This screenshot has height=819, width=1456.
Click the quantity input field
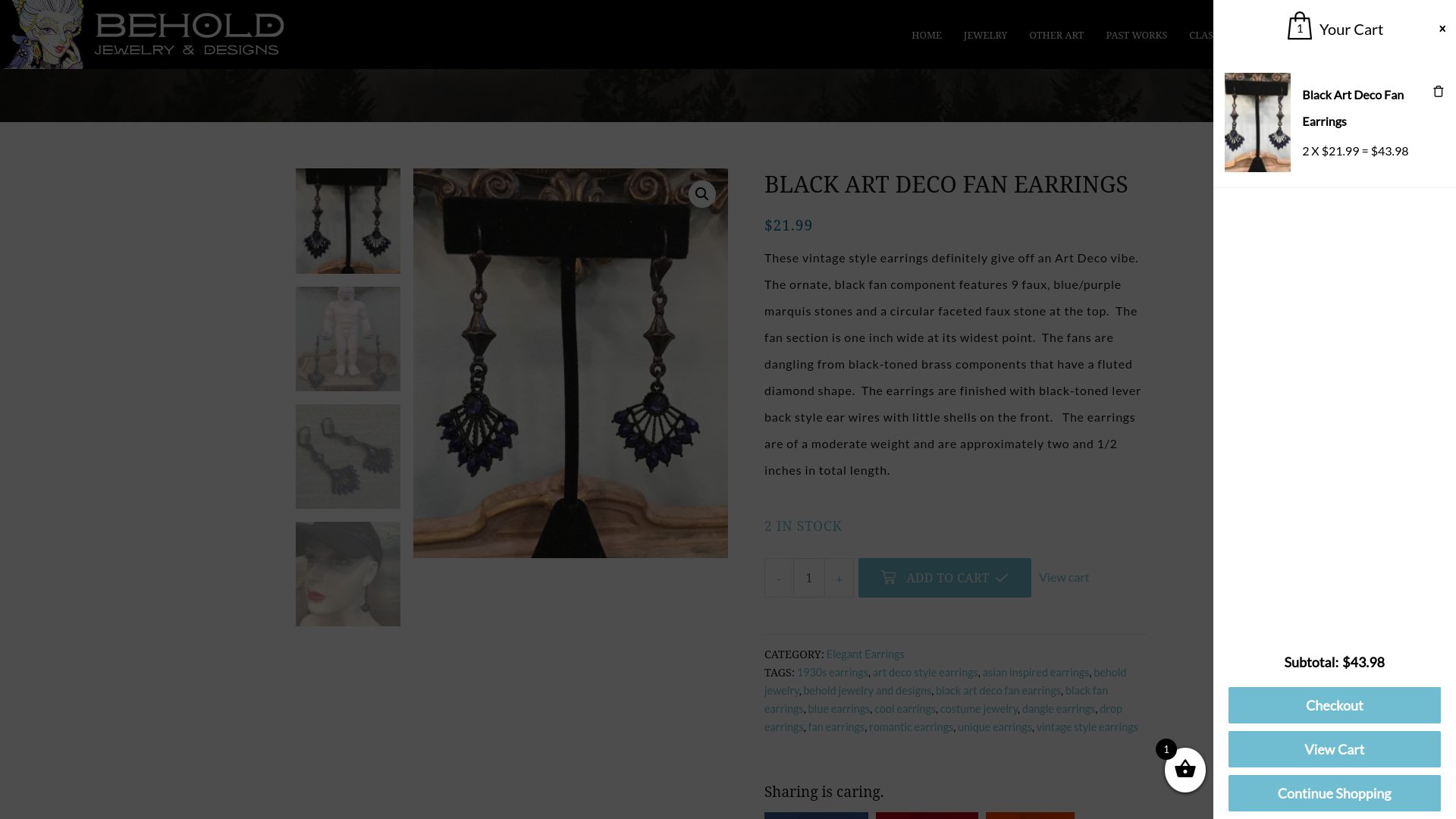point(809,578)
